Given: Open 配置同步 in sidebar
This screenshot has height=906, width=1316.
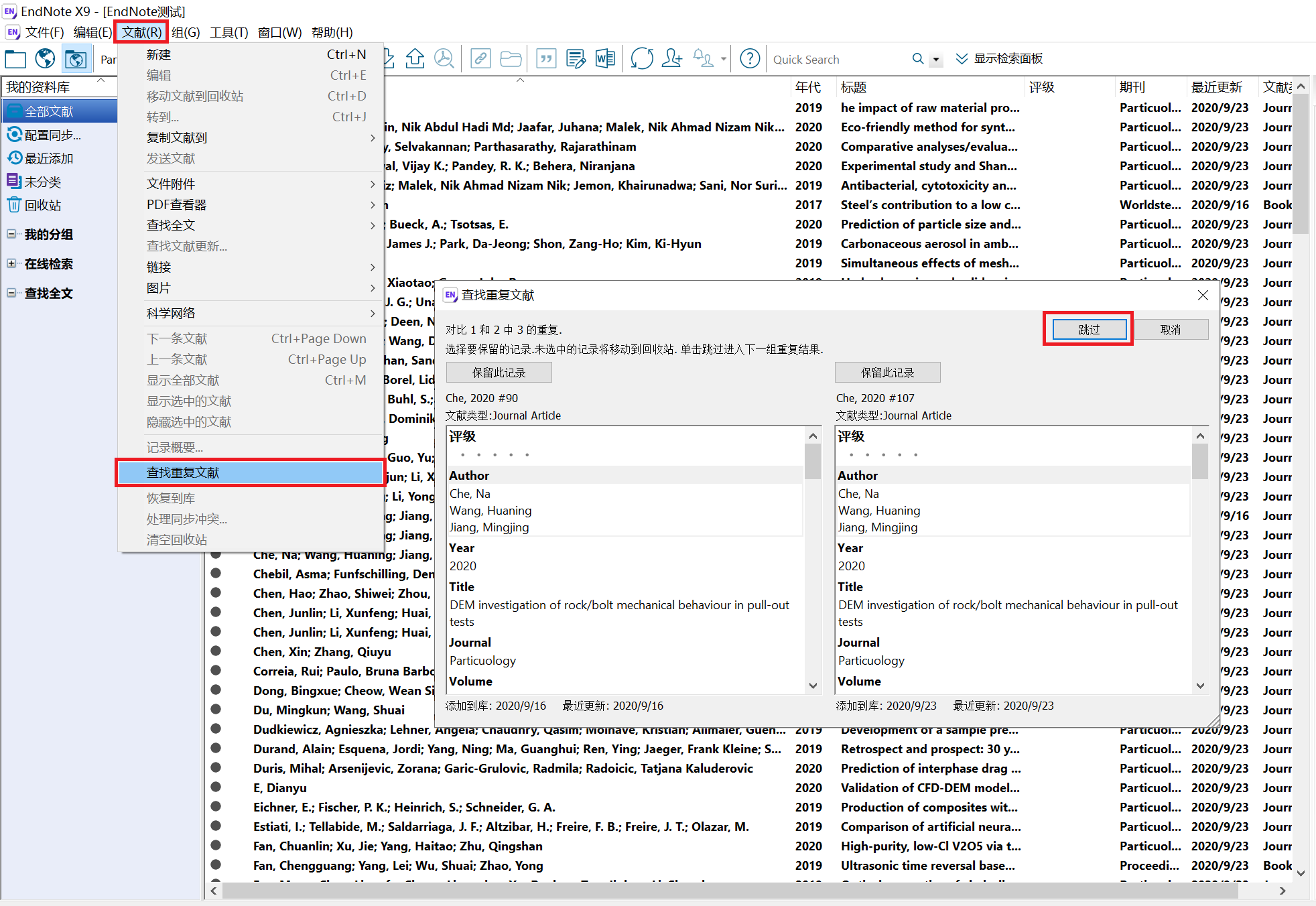Looking at the screenshot, I should click(44, 135).
